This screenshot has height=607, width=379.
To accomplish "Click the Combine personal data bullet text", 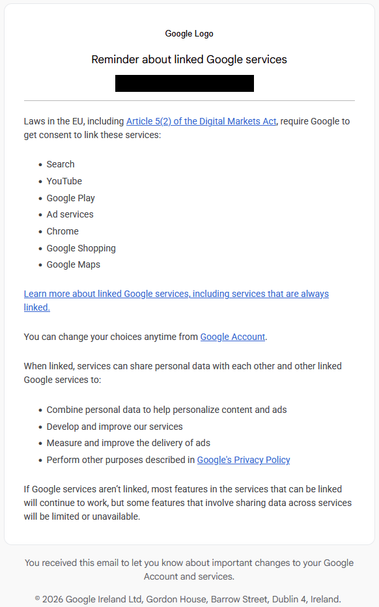I will [166, 410].
